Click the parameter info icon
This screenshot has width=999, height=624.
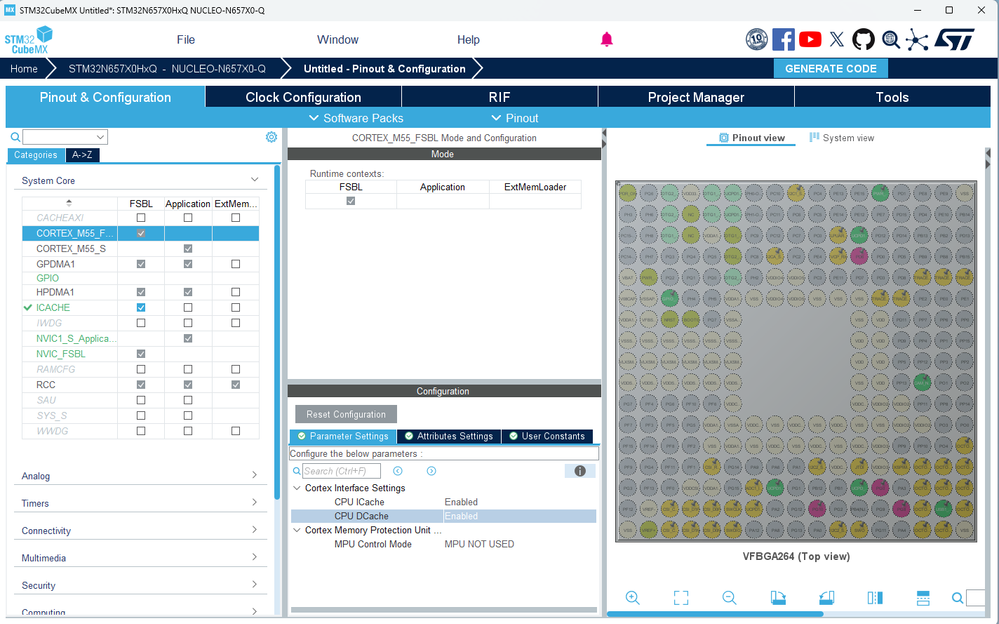tap(580, 471)
